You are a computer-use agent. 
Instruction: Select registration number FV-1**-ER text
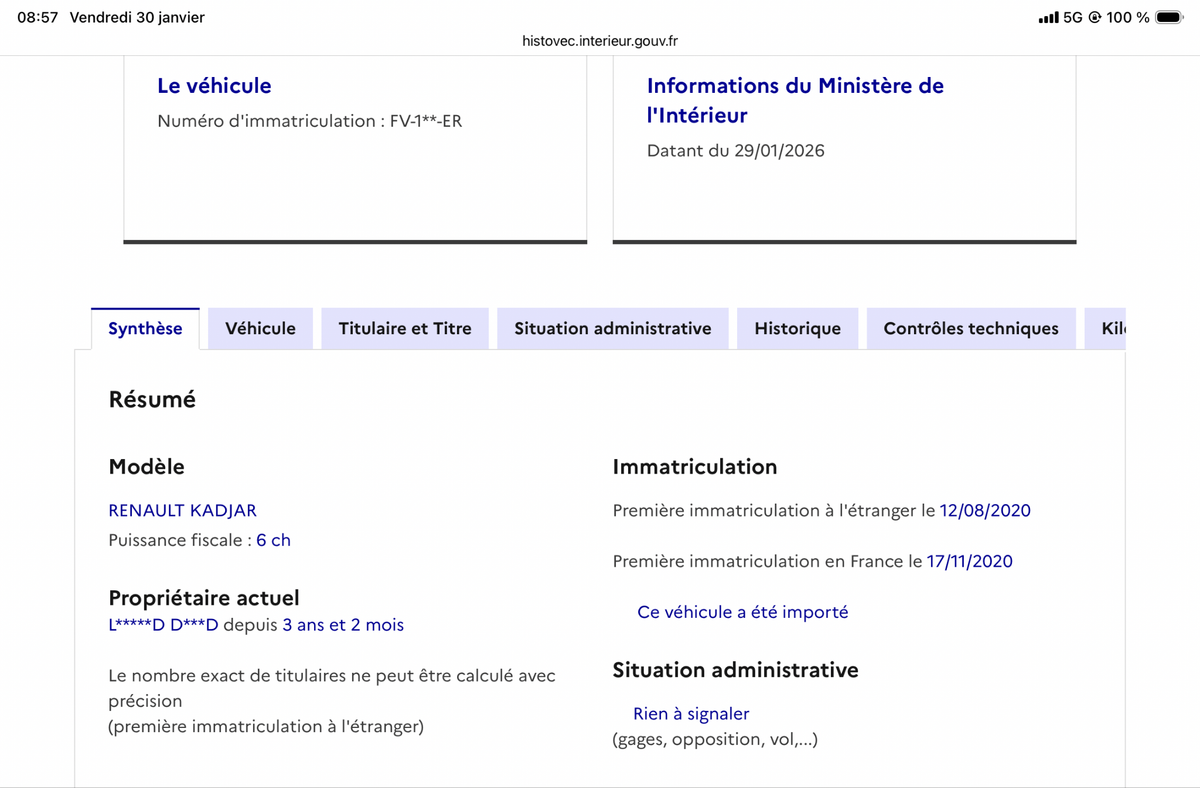(426, 121)
